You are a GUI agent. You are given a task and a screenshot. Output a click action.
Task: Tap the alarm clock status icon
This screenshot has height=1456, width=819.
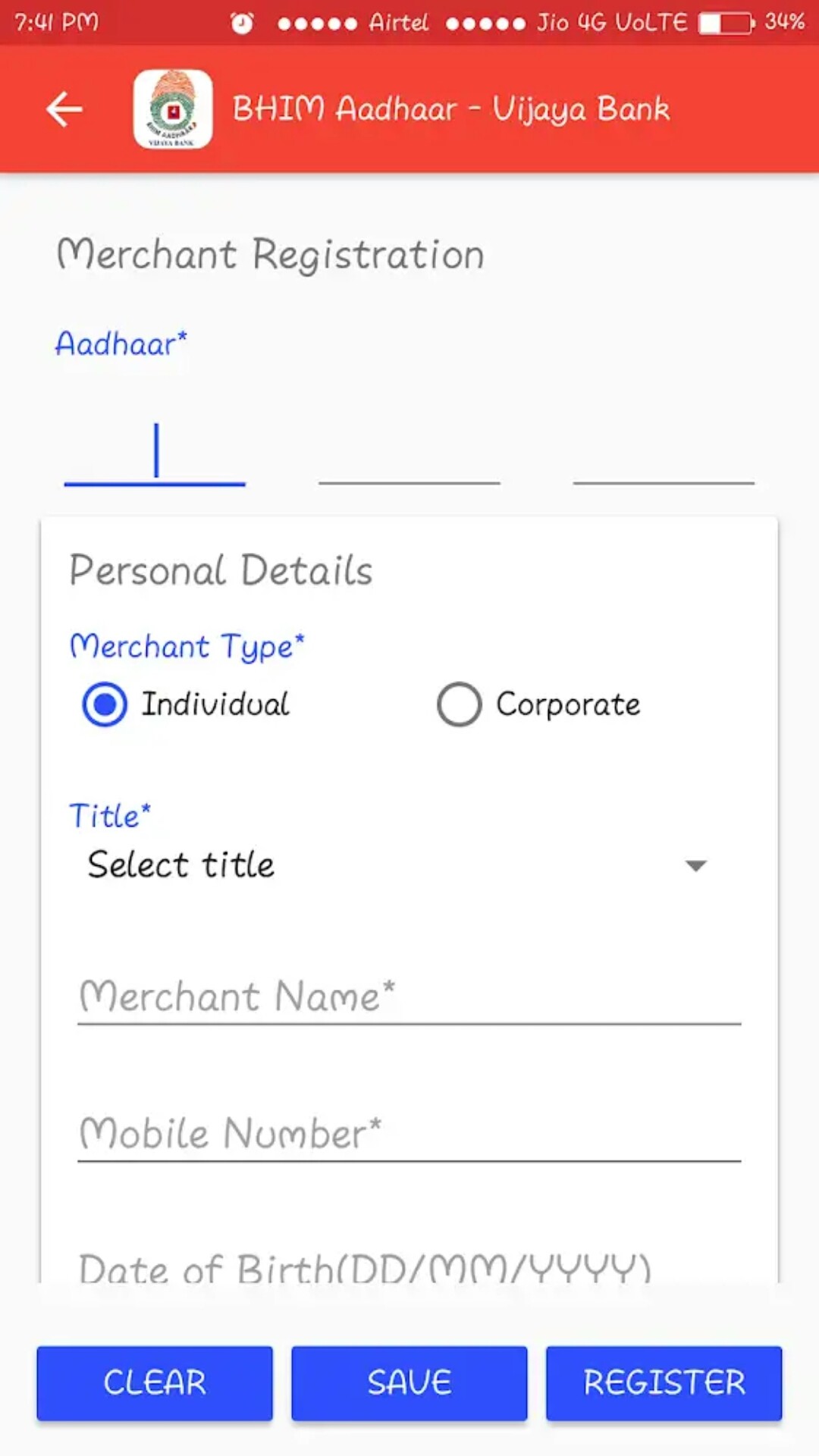(x=242, y=23)
